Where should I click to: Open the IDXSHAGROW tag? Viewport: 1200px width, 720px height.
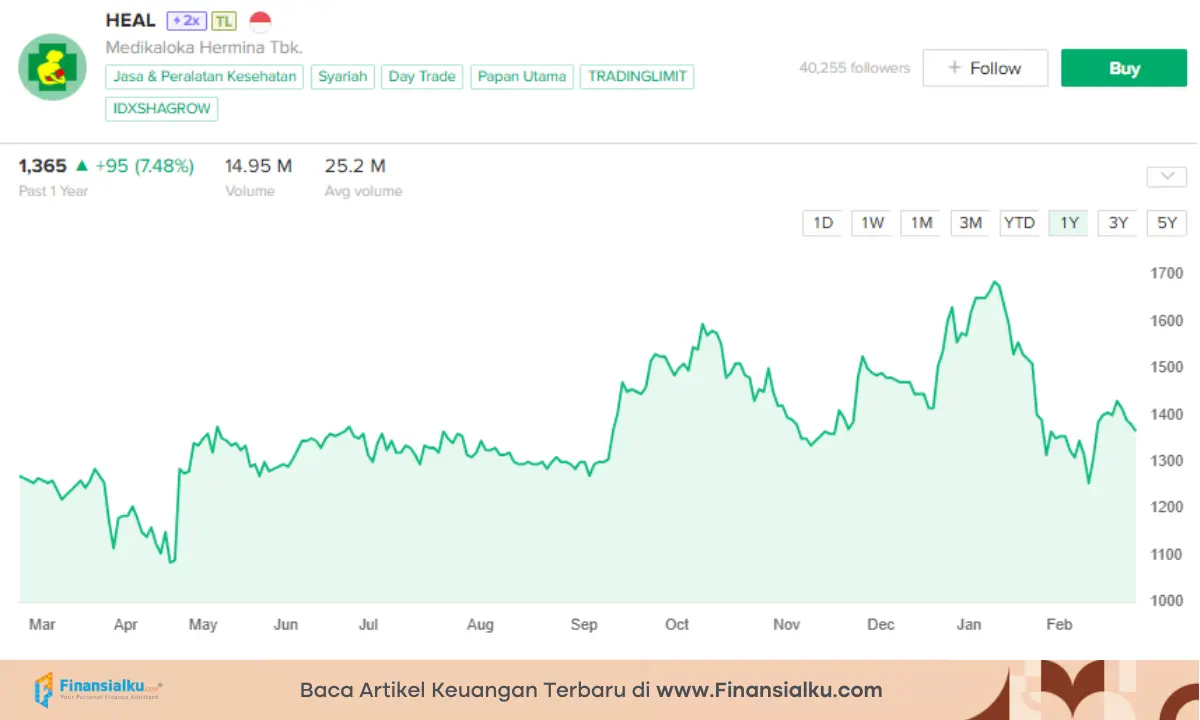(x=161, y=109)
